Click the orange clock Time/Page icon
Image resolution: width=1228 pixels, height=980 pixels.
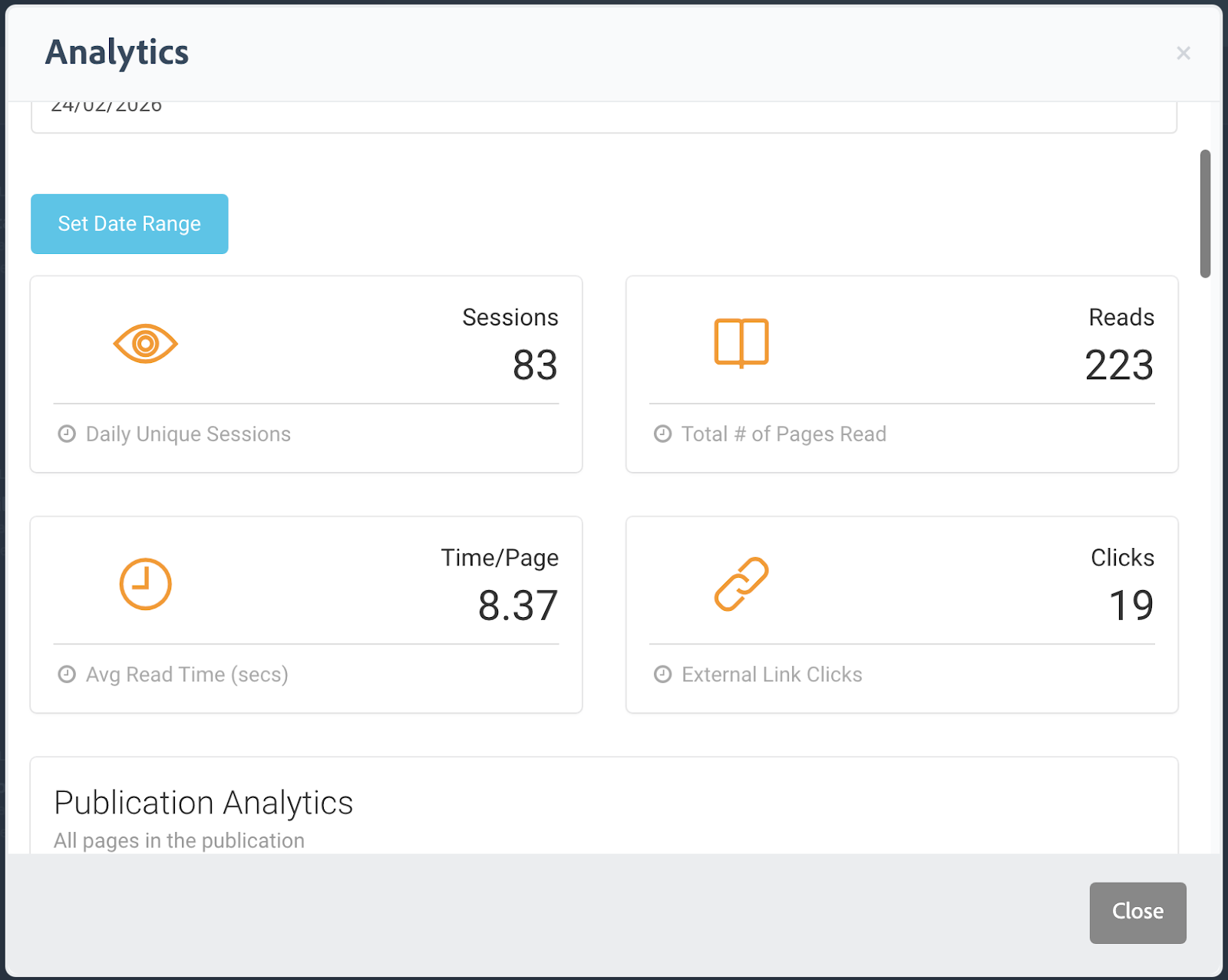145,584
